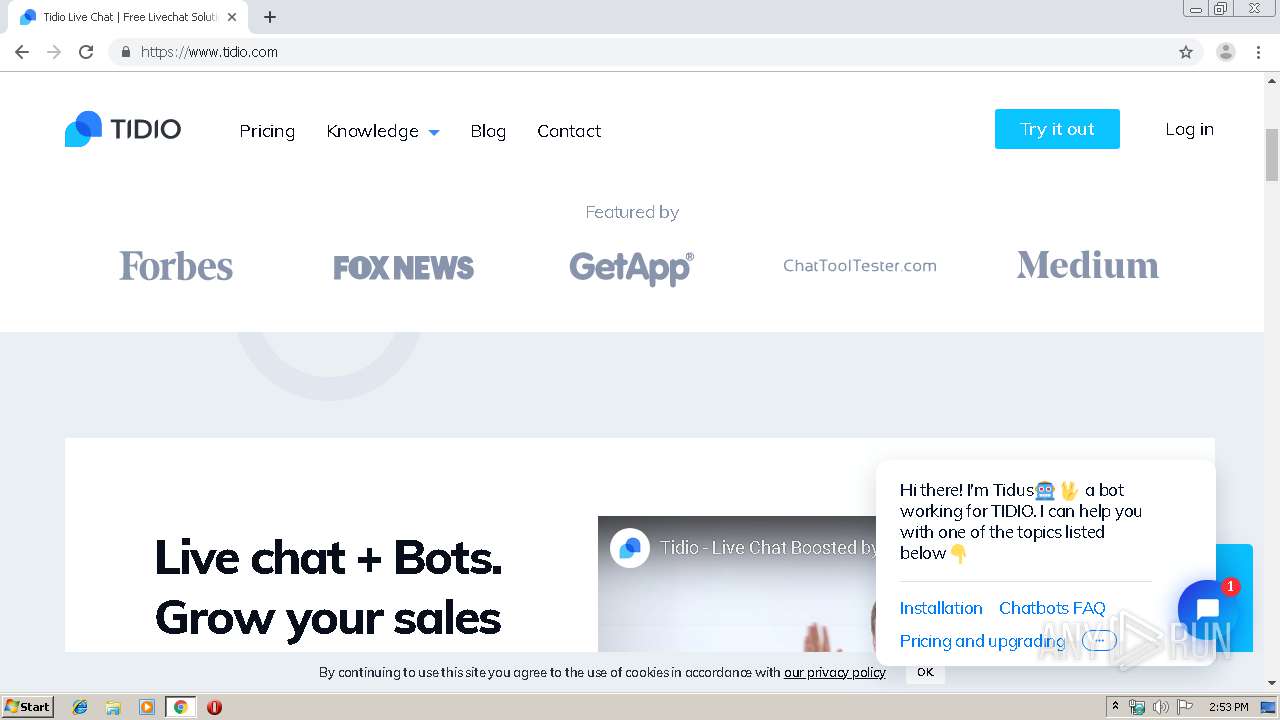Image resolution: width=1280 pixels, height=720 pixels.
Task: Go to the Blog page
Action: pos(488,131)
